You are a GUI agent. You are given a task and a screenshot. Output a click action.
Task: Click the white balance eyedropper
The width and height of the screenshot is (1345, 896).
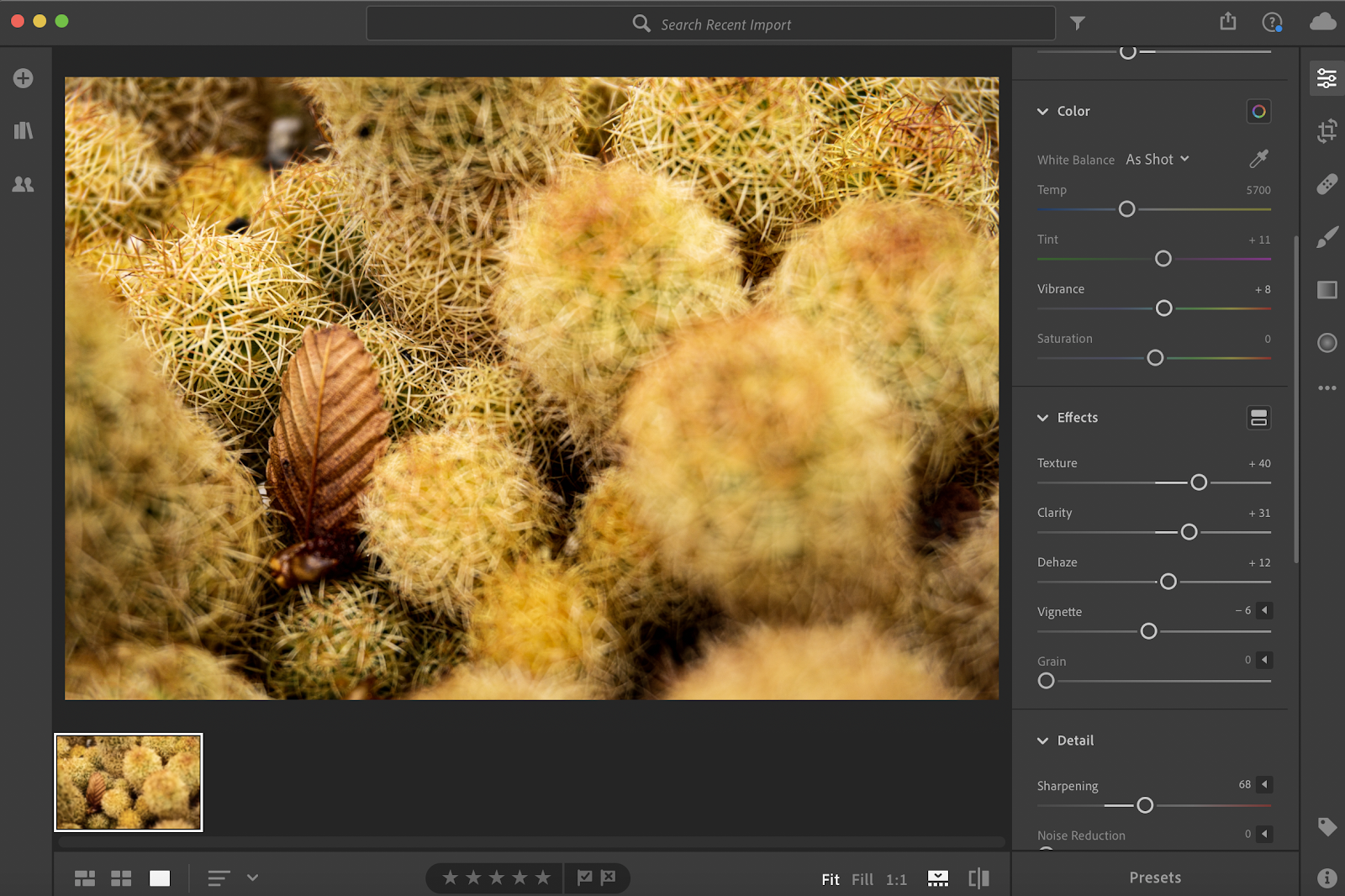(x=1258, y=159)
